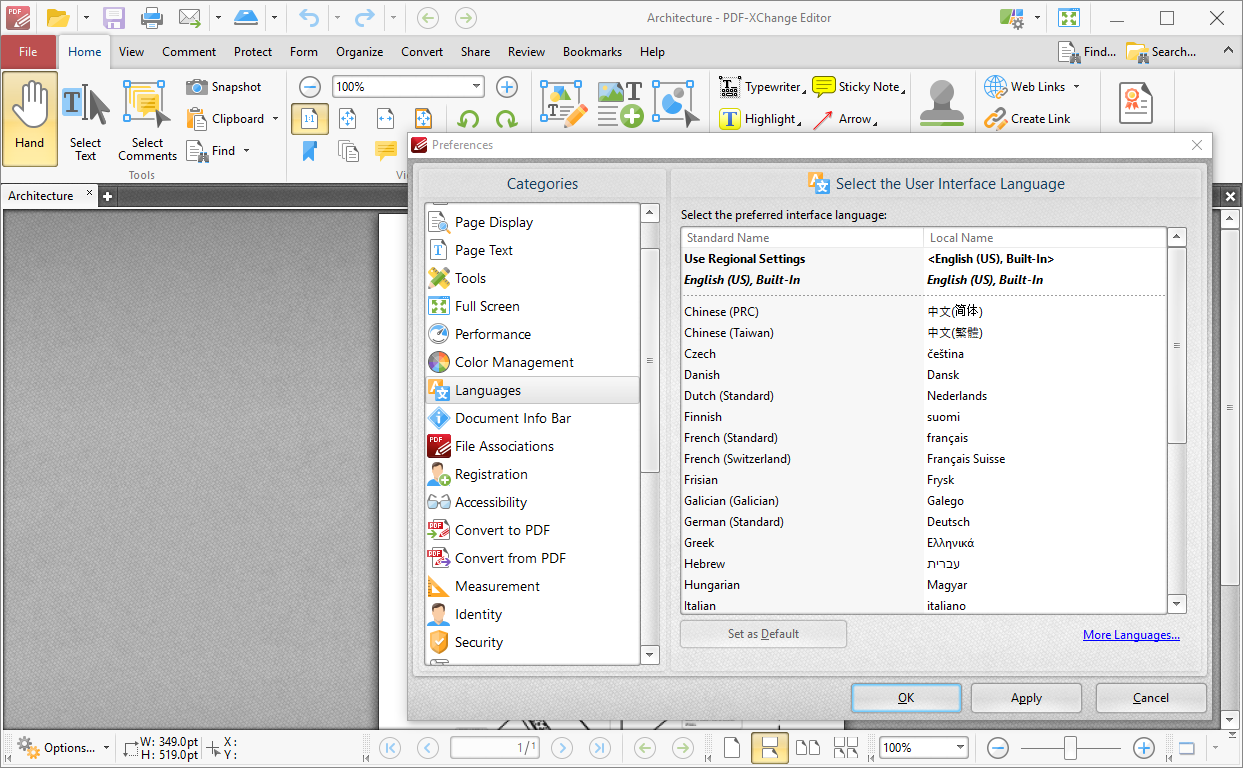Open the Clipboard dropdown arrow

[x=275, y=119]
